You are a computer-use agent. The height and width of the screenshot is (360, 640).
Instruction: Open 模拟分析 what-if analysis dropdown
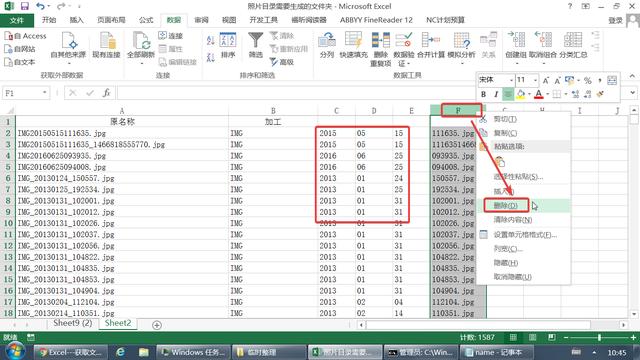coord(461,64)
